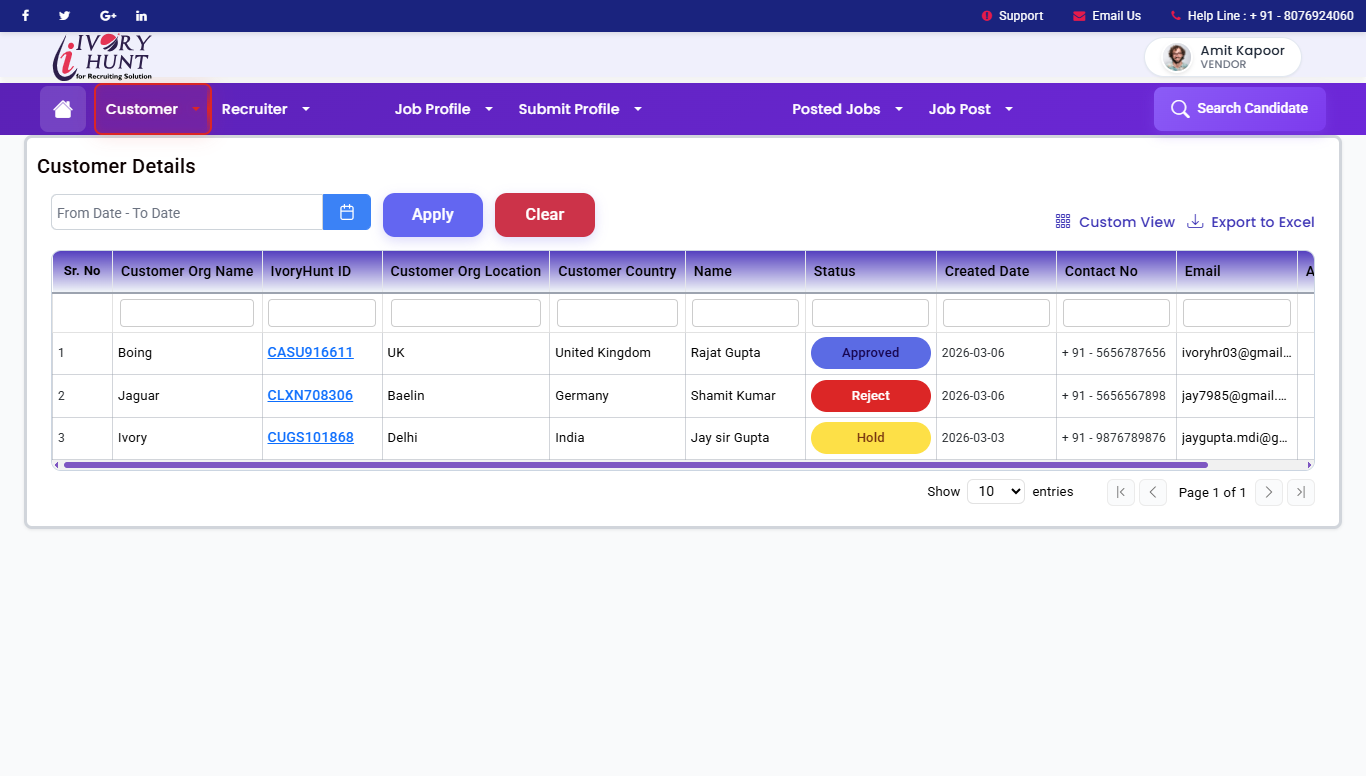Open IvoryHunt ID CASU916611 link
Viewport: 1366px width, 776px height.
coord(310,353)
